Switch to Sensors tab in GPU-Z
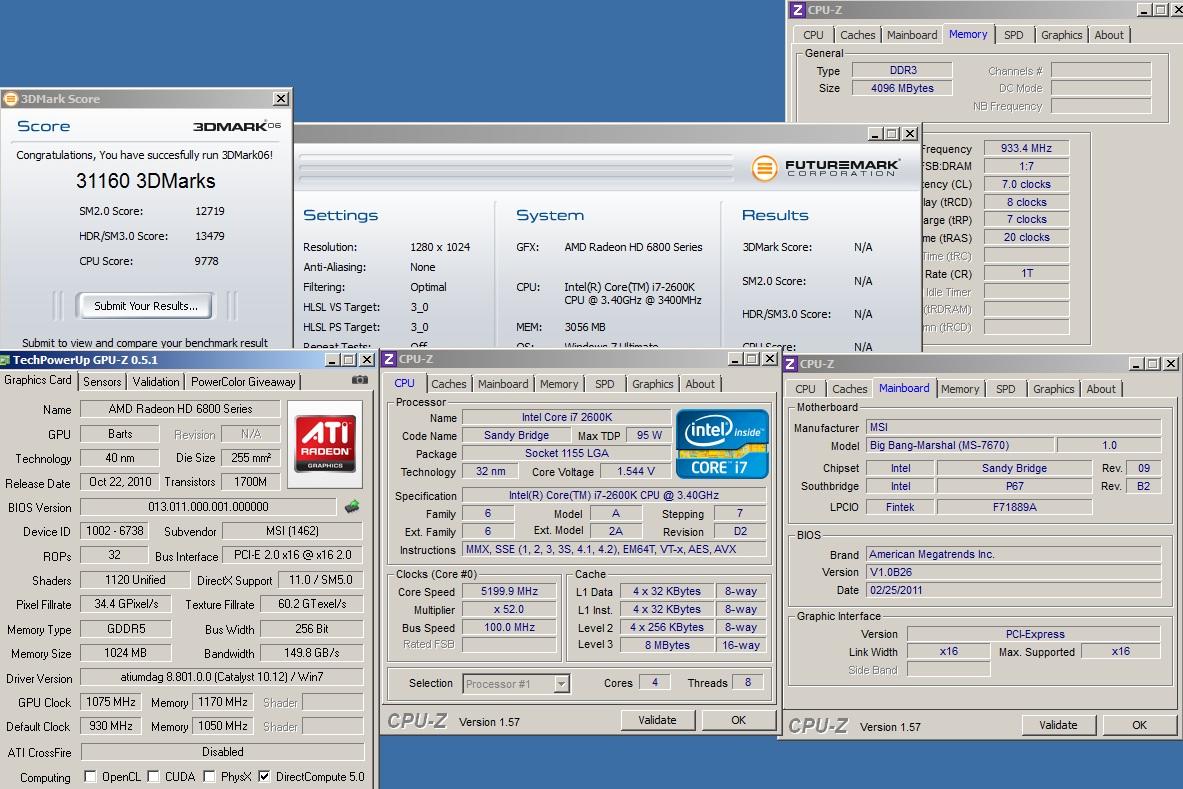 (102, 382)
